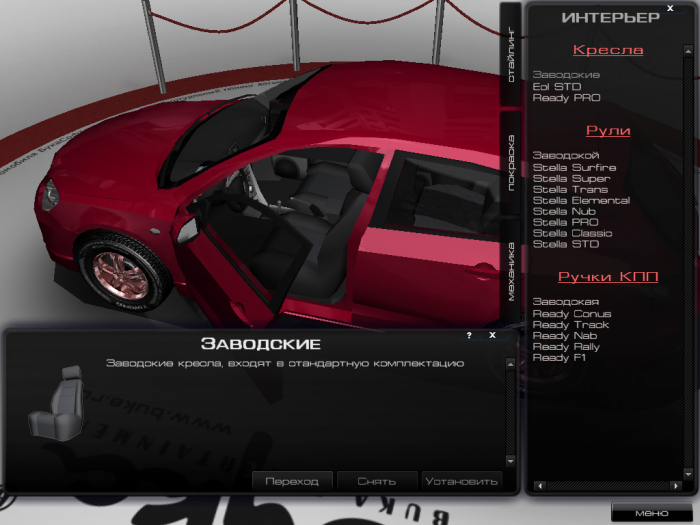700x525 pixels.
Task: Click the Рули category heading
Action: [x=608, y=130]
